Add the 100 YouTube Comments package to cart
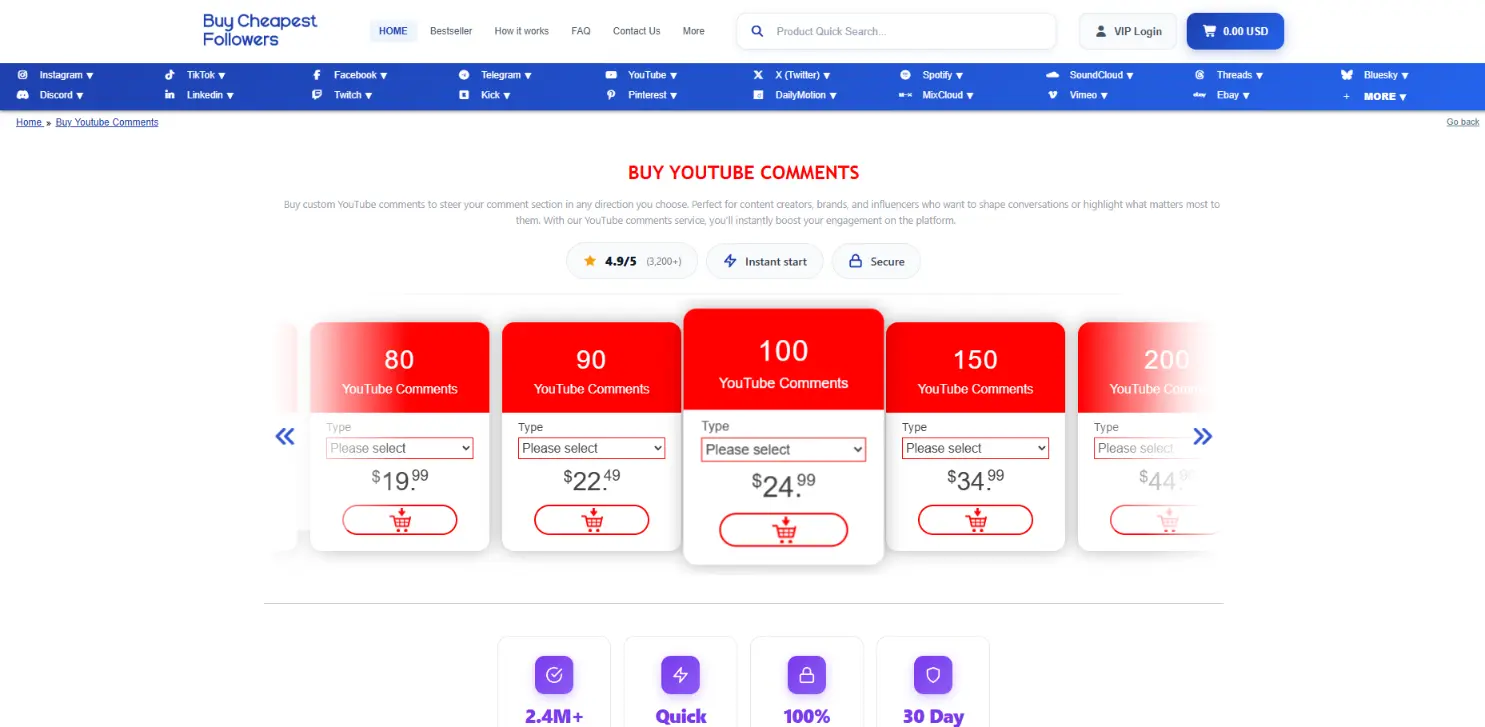Screen dimensions: 1485x727 coord(783,530)
